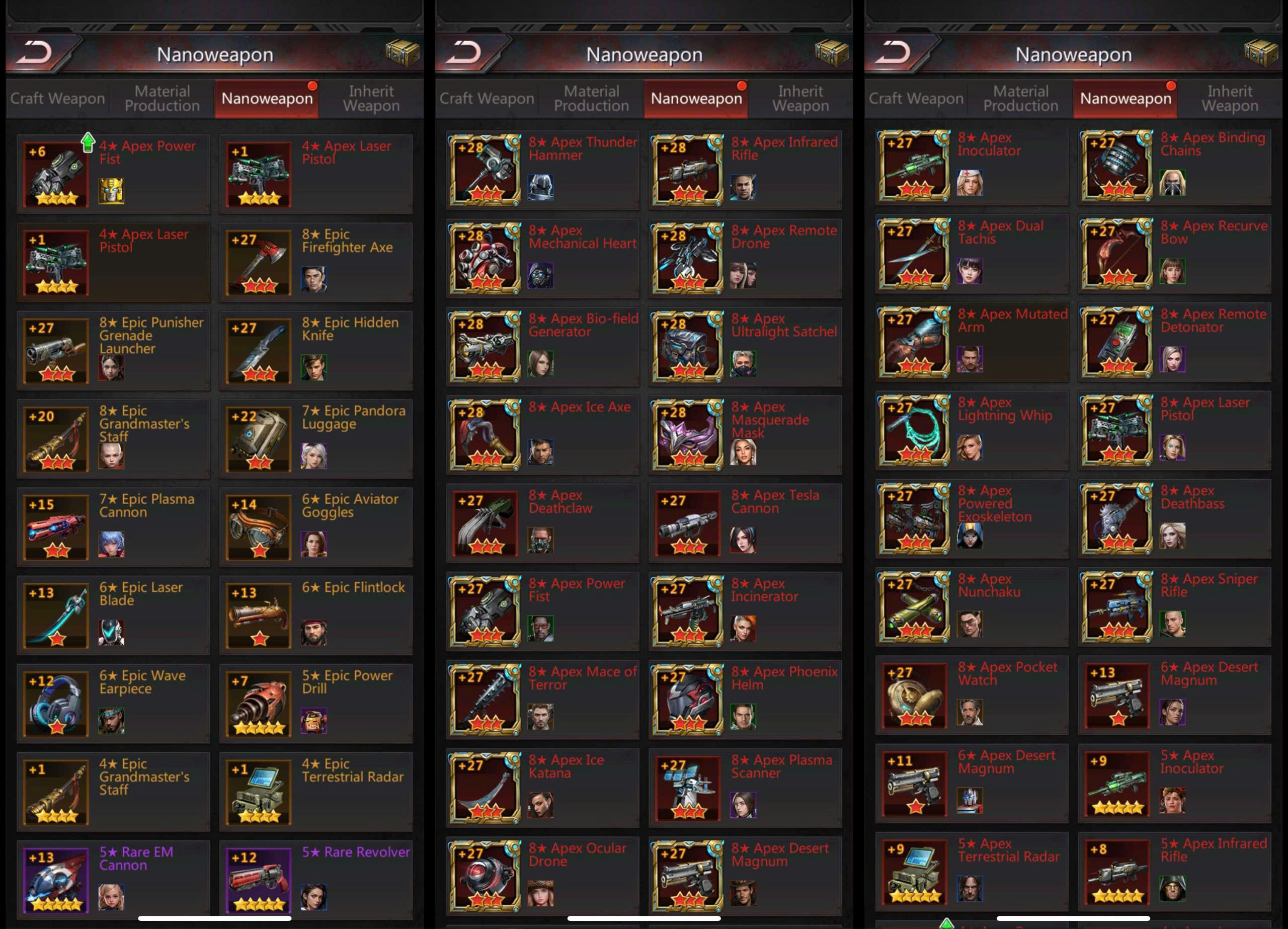1288x929 pixels.
Task: Select the 5★ Rare EM Cannon weapon icon
Action: coord(56,880)
